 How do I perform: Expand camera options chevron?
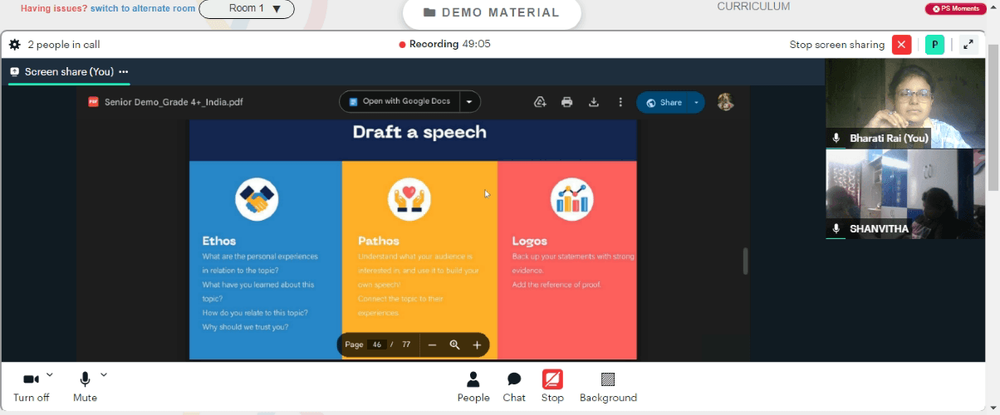50,375
